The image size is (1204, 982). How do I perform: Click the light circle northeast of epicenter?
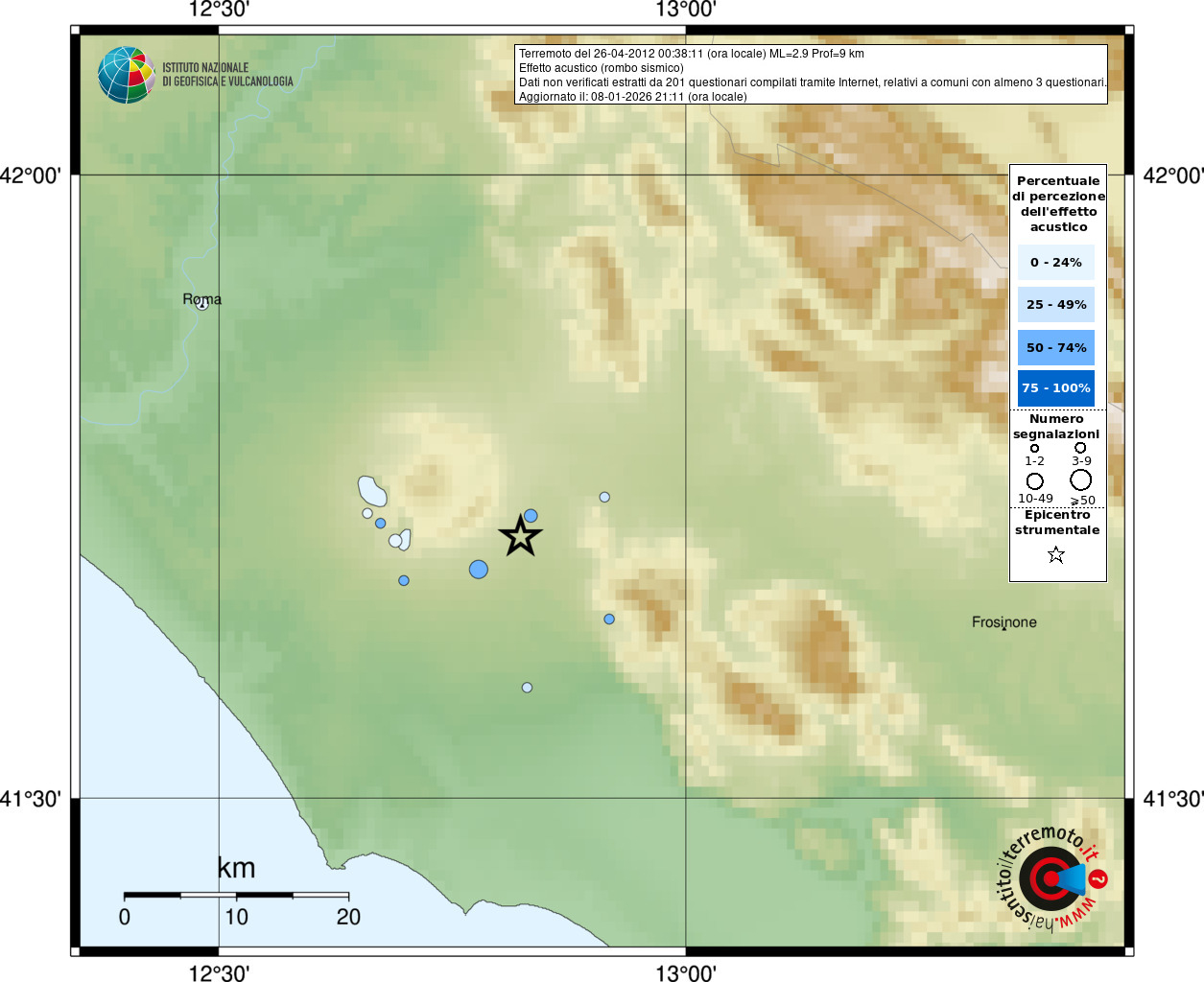pyautogui.click(x=604, y=497)
